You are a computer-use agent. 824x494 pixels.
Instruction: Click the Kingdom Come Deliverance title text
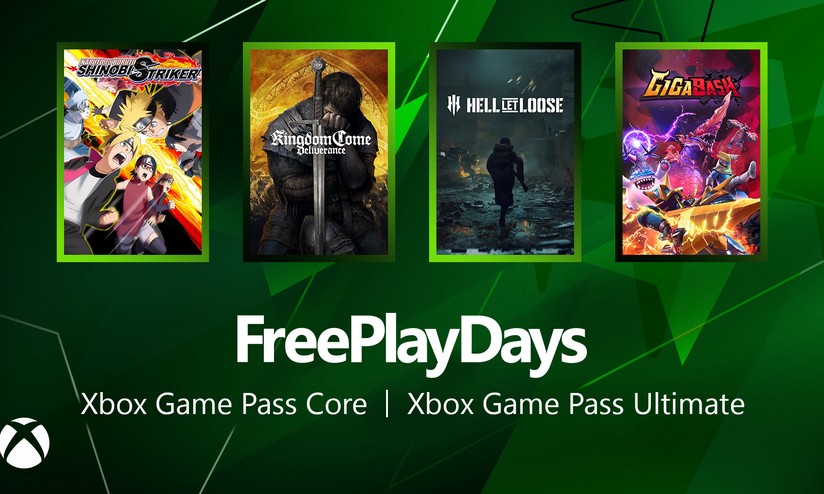pos(321,142)
